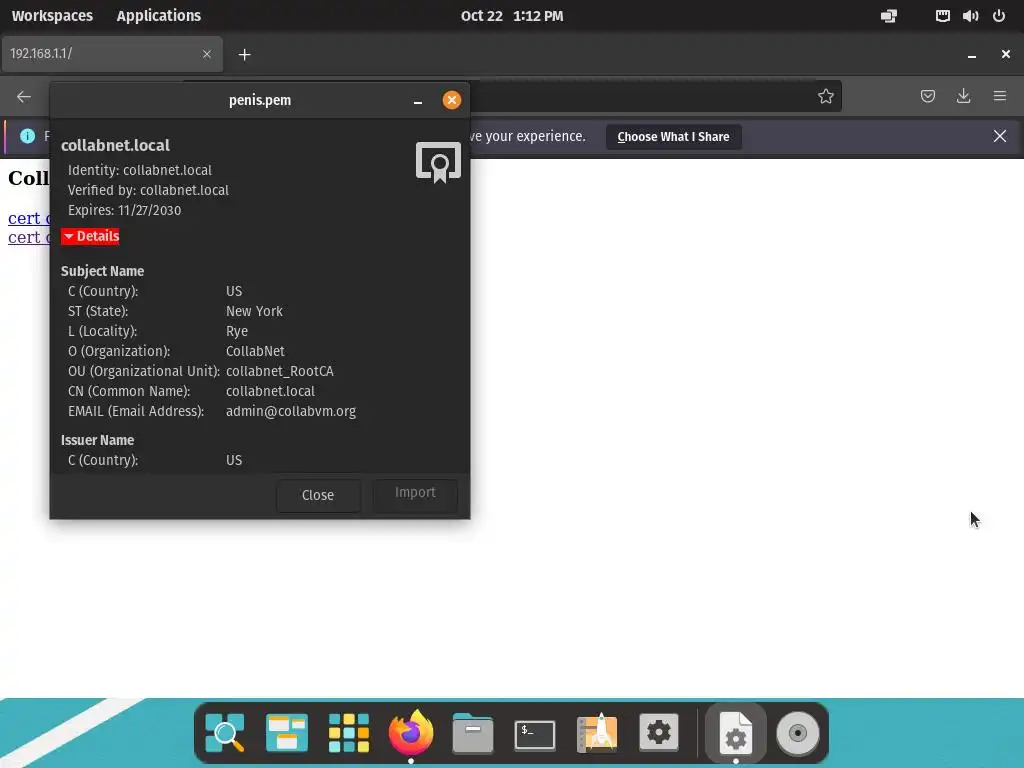Click the certificate viewer file icon in dock
This screenshot has width=1024, height=768.
click(735, 733)
